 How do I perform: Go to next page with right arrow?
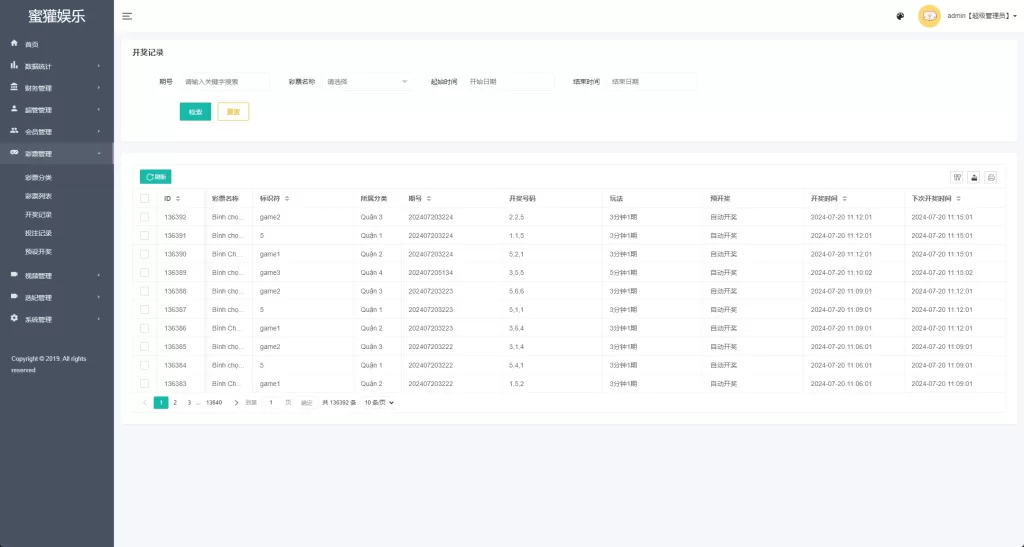click(x=236, y=403)
